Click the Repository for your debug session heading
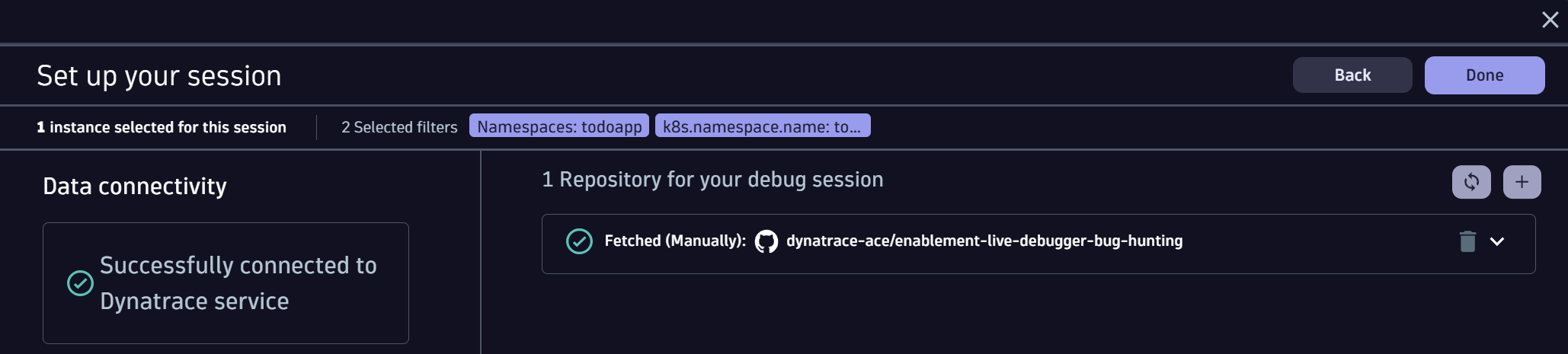 (x=712, y=180)
